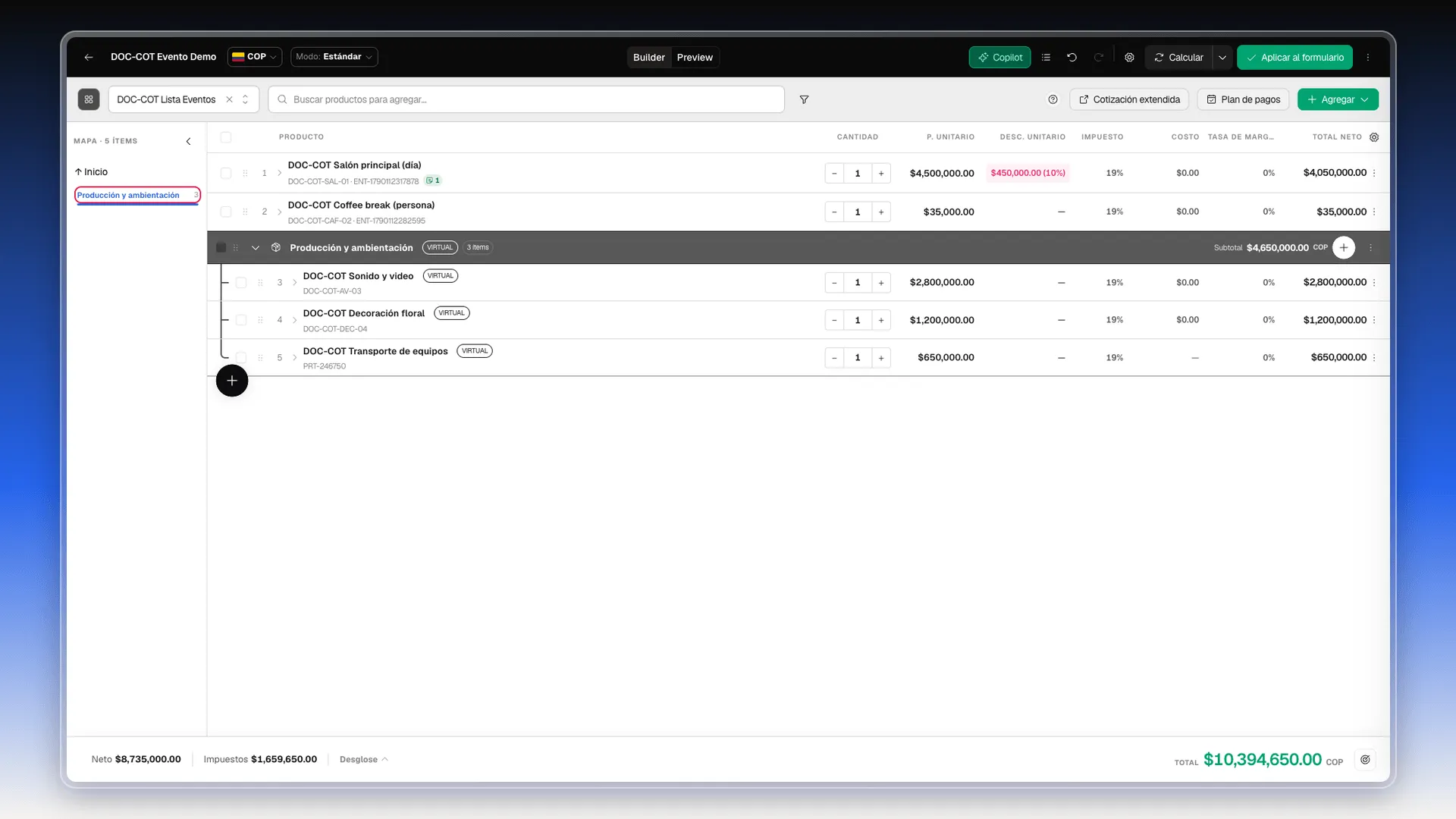The image size is (1456, 819).
Task: Go back using the left arrow icon
Action: [89, 57]
